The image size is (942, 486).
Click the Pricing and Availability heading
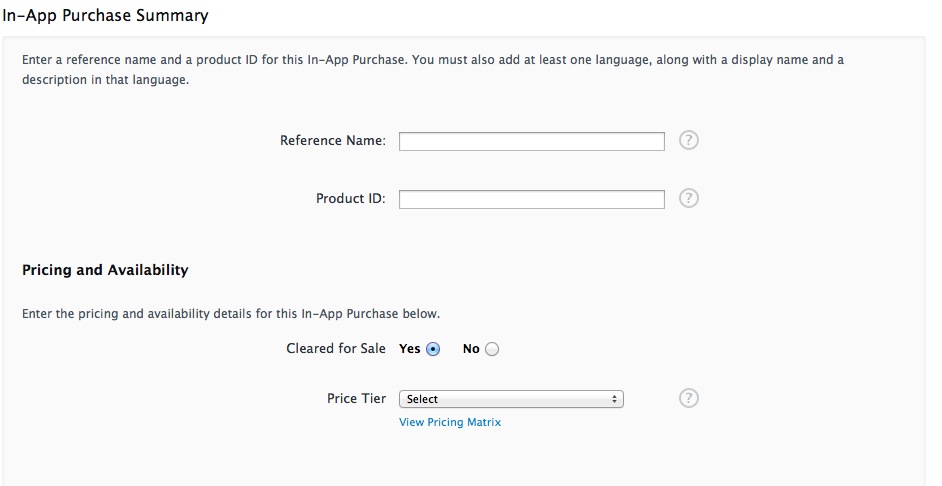point(105,270)
